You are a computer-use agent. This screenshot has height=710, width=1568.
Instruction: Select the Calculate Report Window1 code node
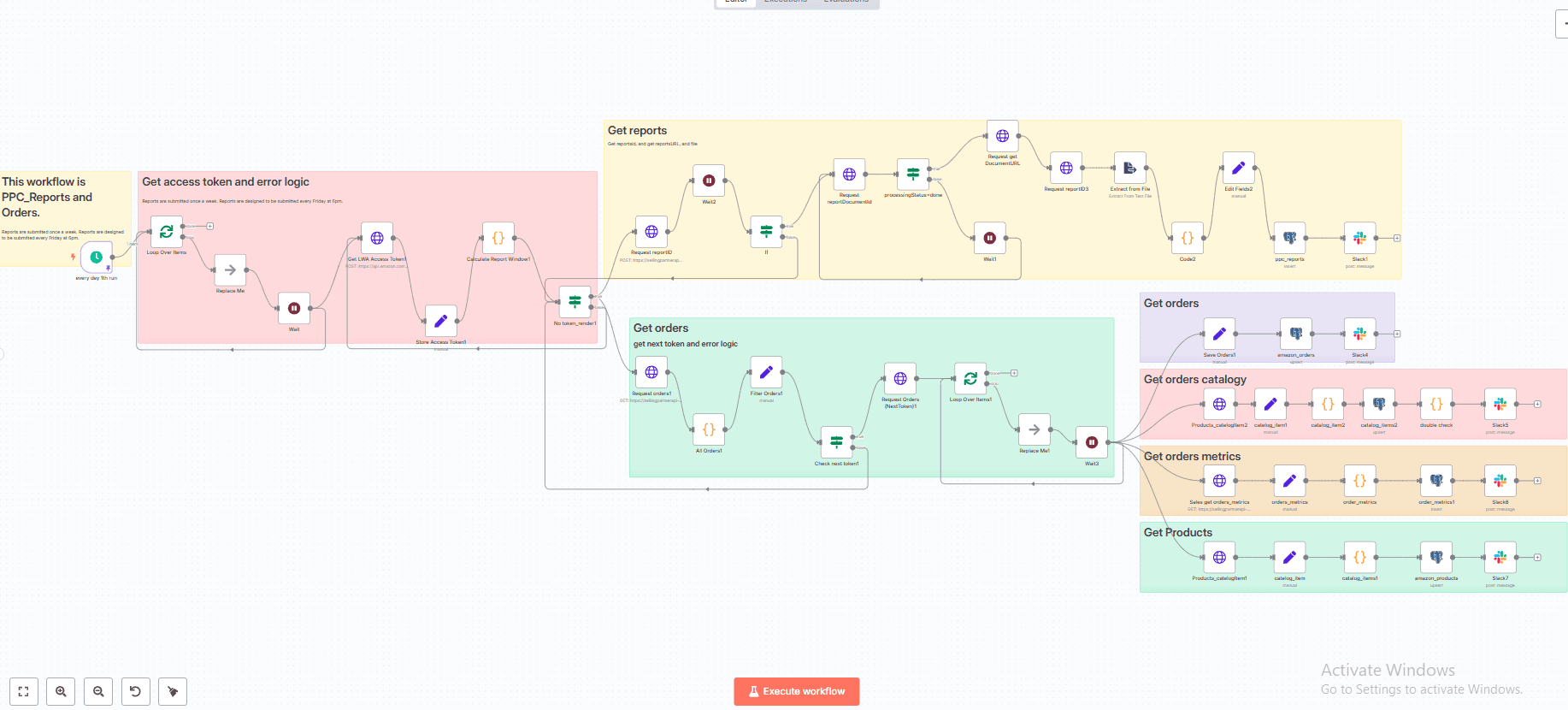498,239
